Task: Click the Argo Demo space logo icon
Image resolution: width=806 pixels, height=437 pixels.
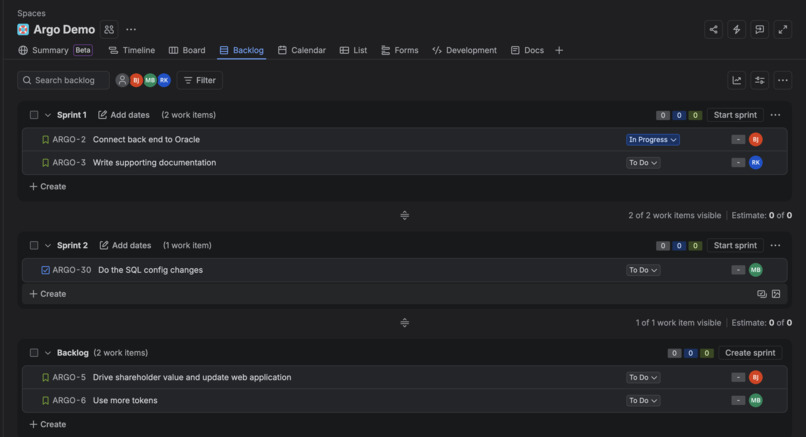Action: click(x=23, y=29)
